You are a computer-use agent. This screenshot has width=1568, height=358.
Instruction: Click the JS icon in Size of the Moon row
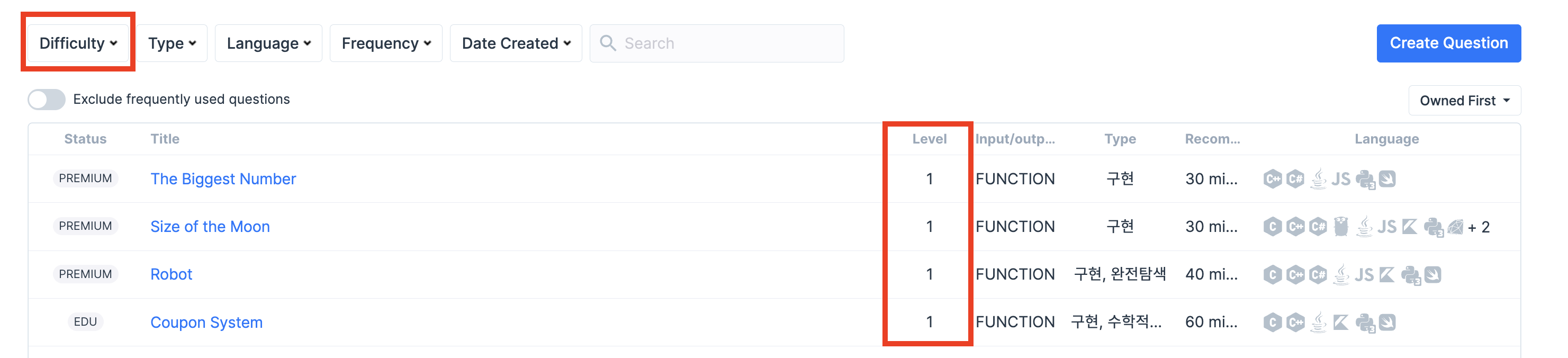click(x=1386, y=227)
